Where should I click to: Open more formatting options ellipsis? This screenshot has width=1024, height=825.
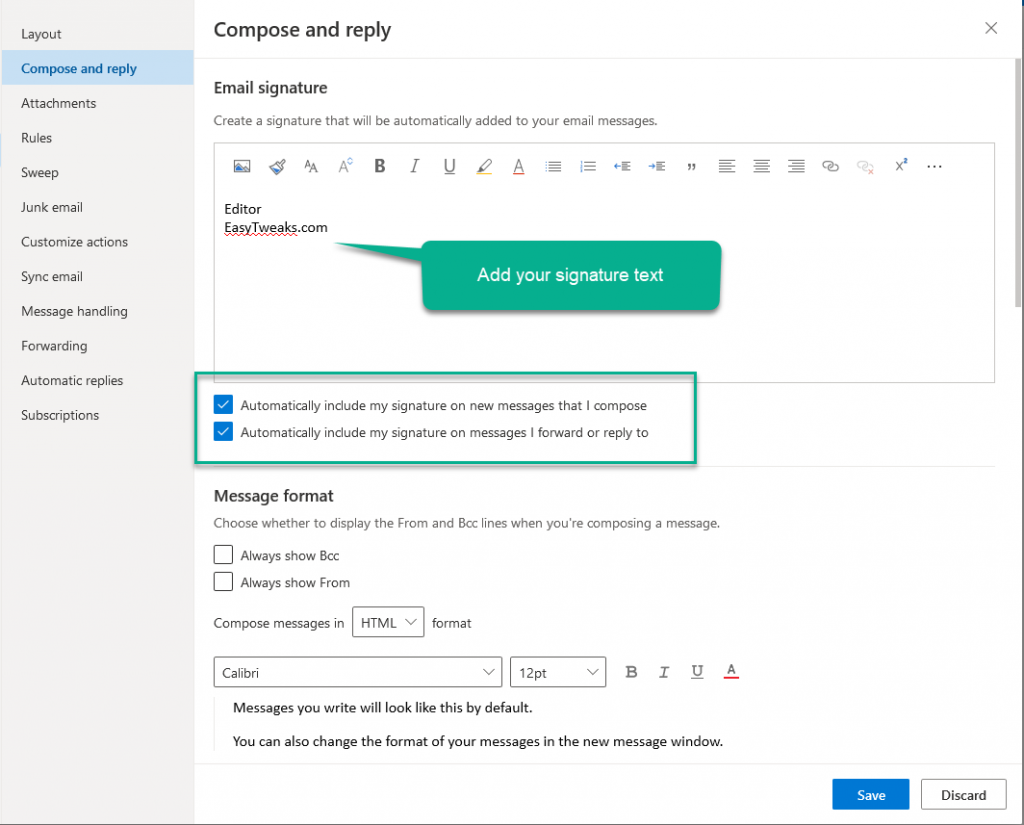click(935, 167)
